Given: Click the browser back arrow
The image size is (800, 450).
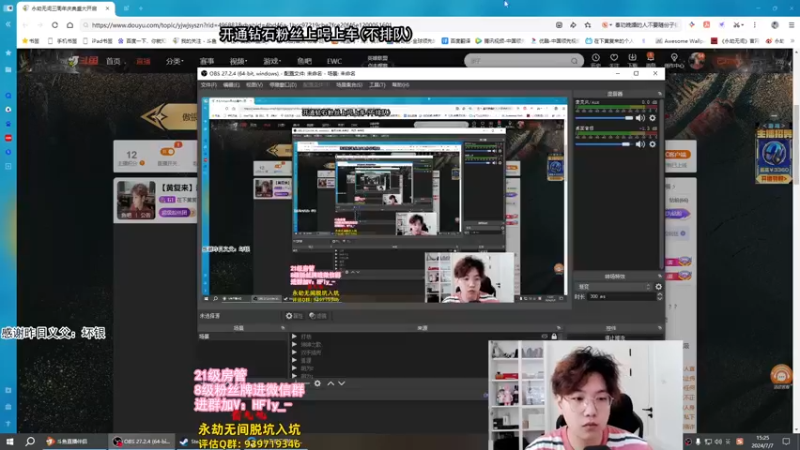Looking at the screenshot, I should [x=25, y=25].
